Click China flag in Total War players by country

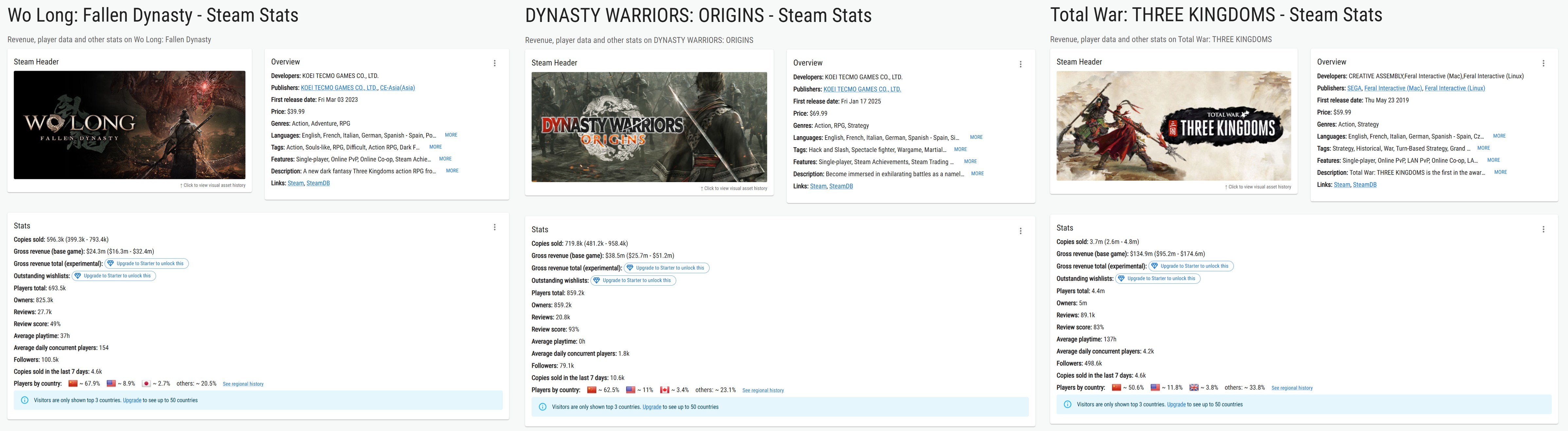tap(1116, 387)
